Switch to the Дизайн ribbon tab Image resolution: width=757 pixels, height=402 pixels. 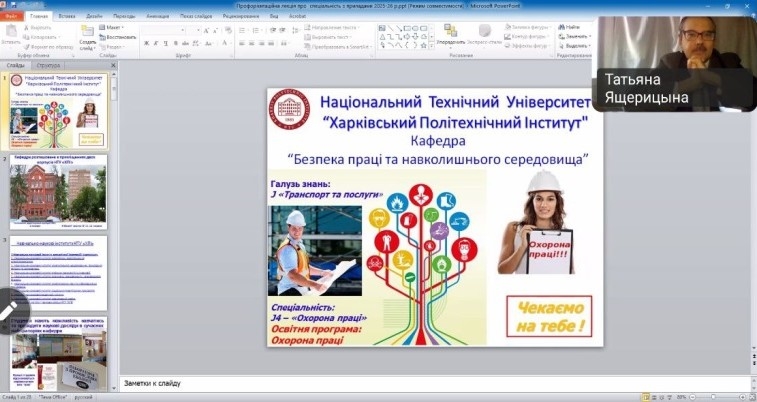(94, 16)
